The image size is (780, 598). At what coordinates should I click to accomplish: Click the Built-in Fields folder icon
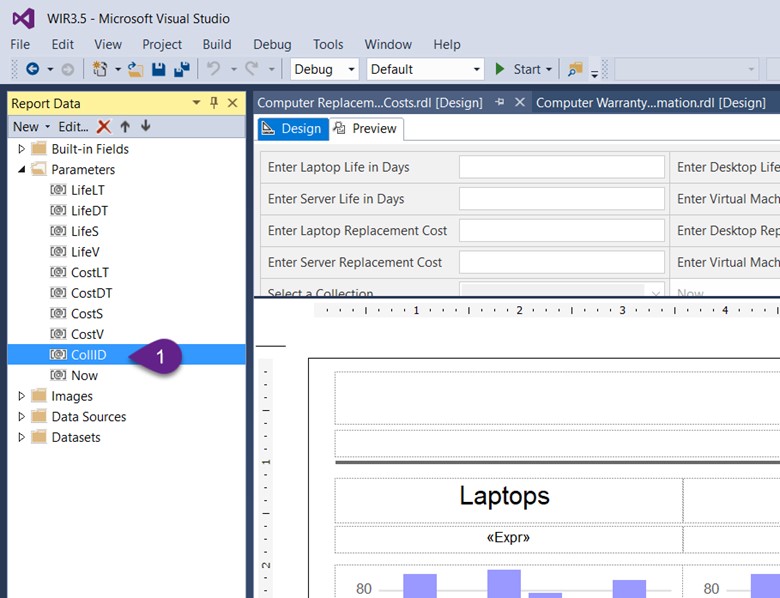click(x=39, y=149)
